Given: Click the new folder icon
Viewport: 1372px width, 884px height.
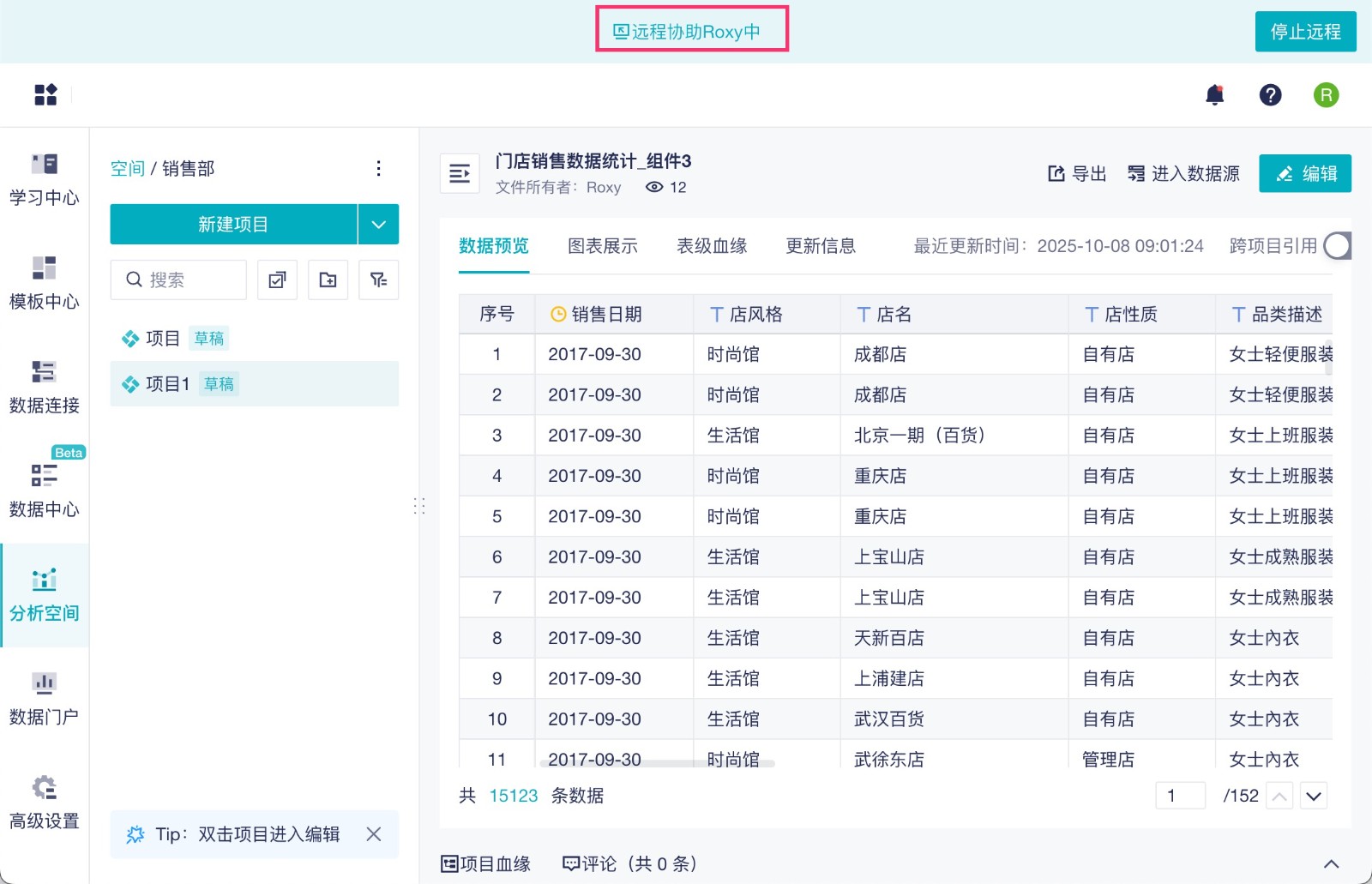Looking at the screenshot, I should pos(328,280).
